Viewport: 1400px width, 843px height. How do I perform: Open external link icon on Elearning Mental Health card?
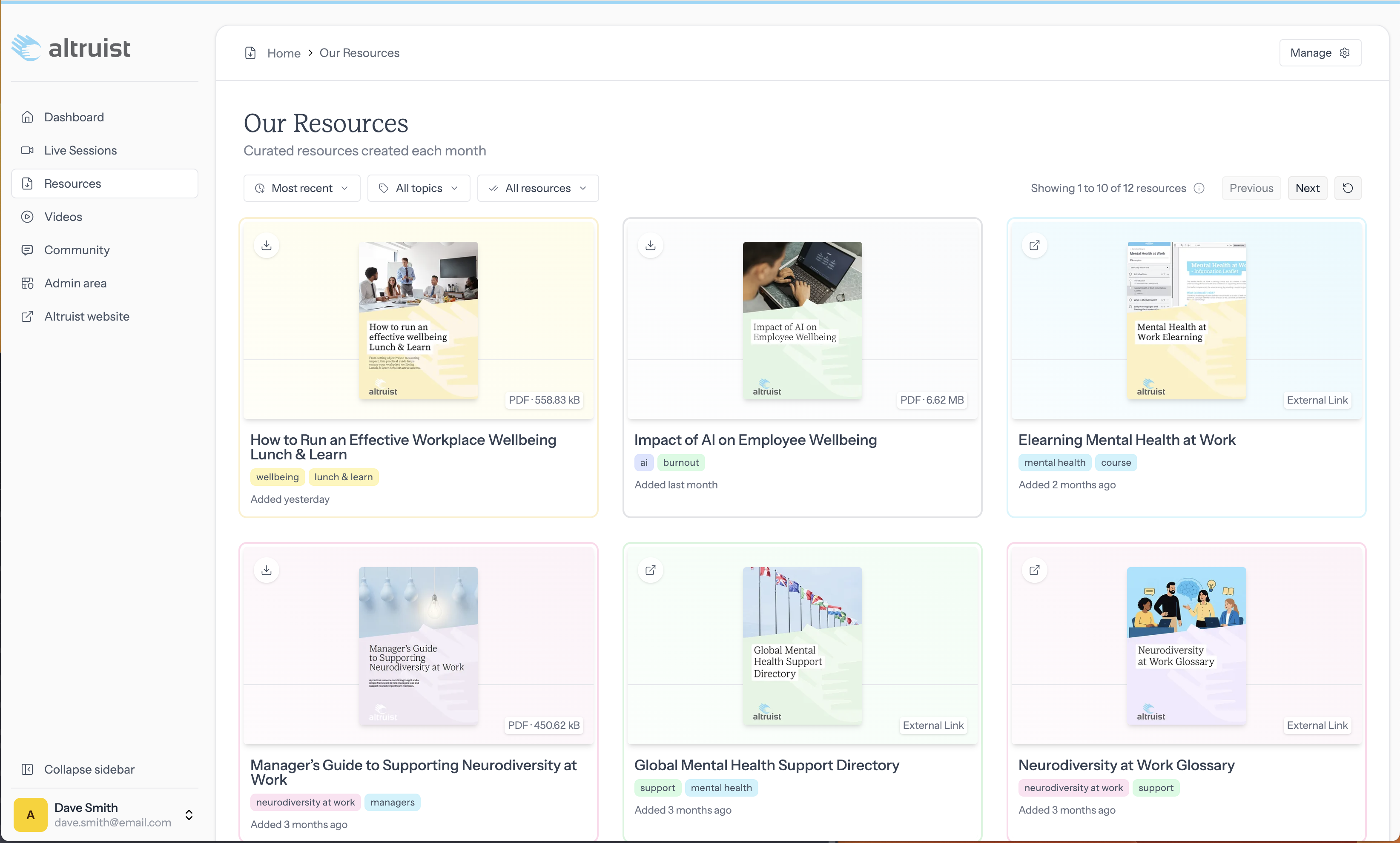(x=1034, y=245)
